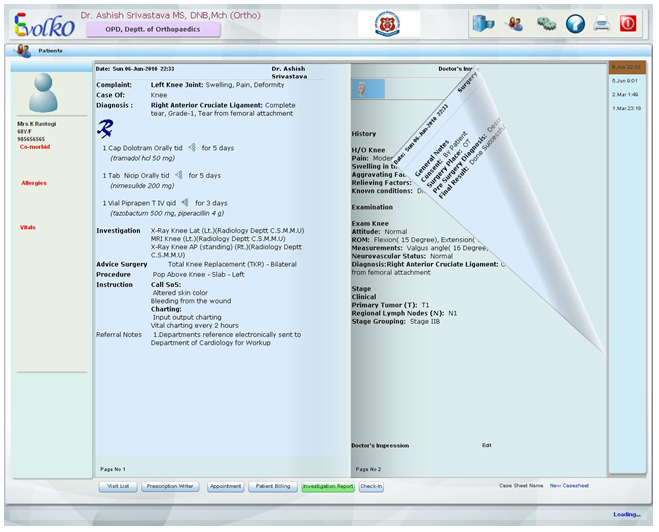The image size is (659, 532).
Task: Click speaker icon beside Piprapen prescription
Action: pos(185,203)
